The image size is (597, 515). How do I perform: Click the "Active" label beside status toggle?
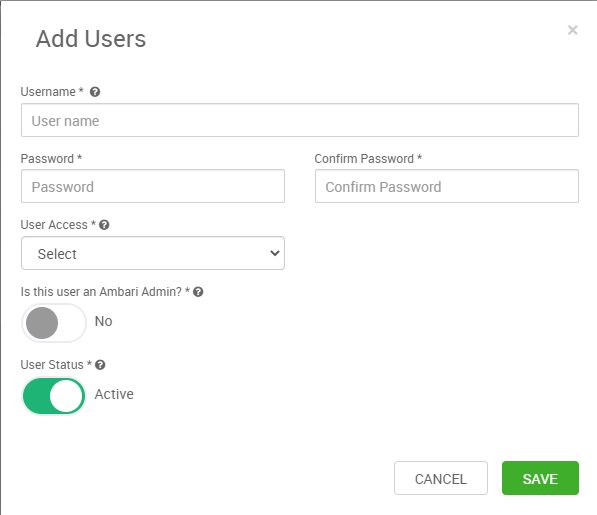[x=114, y=394]
